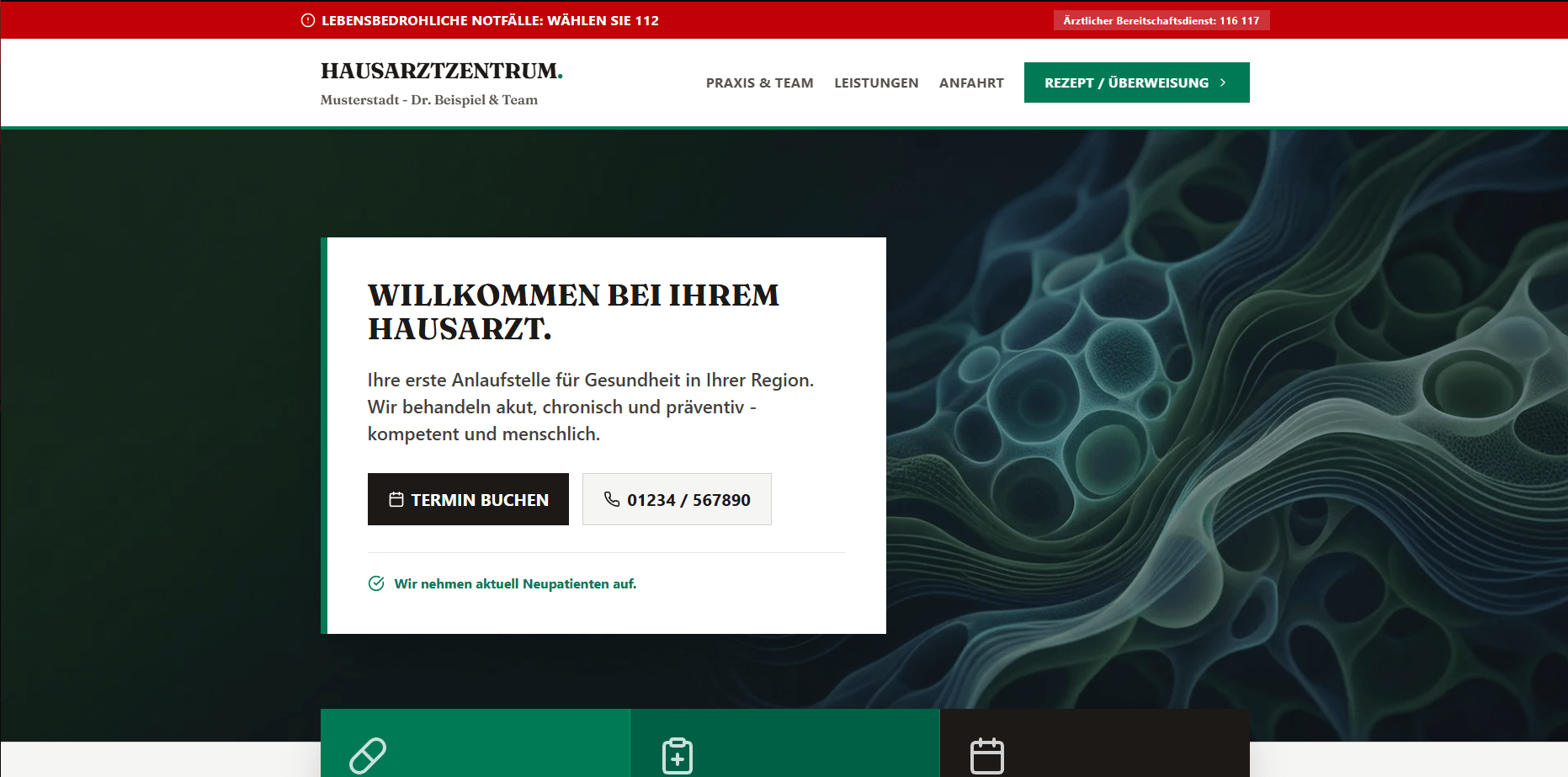Image resolution: width=1568 pixels, height=777 pixels.
Task: Click the calendar icon in the dark card
Action: coord(987,755)
